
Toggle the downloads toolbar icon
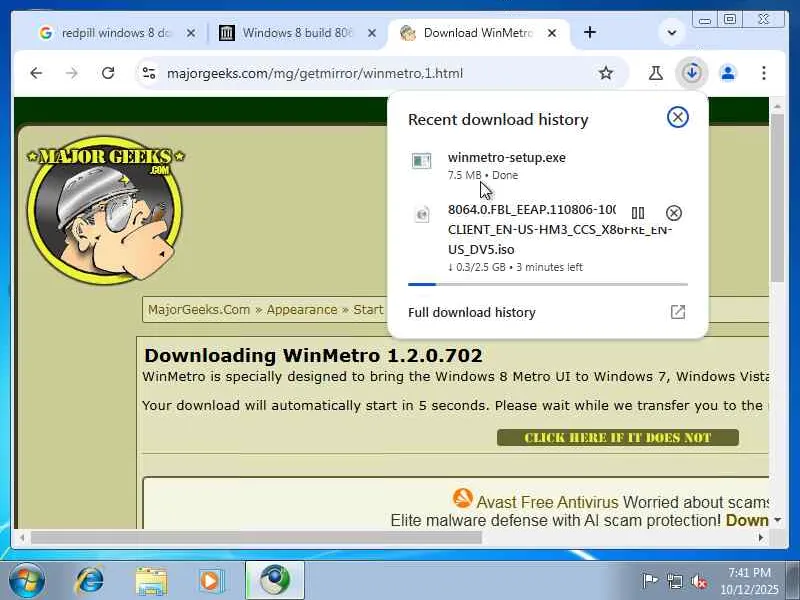pyautogui.click(x=692, y=73)
